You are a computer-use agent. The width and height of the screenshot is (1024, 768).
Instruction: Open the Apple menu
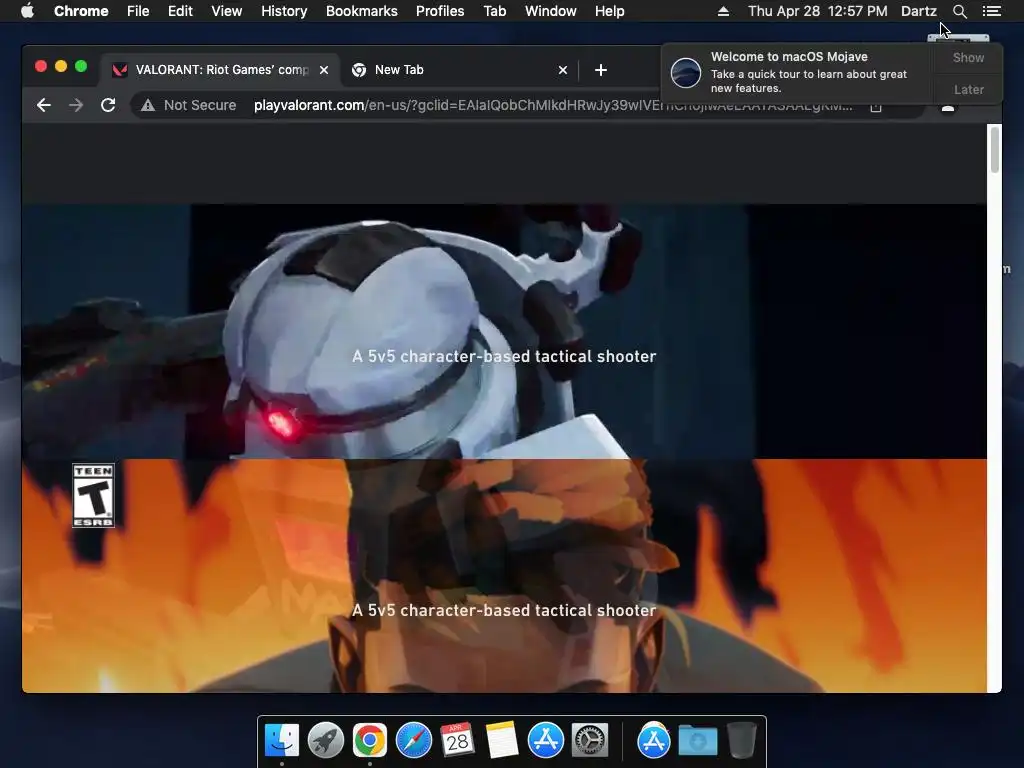27,11
